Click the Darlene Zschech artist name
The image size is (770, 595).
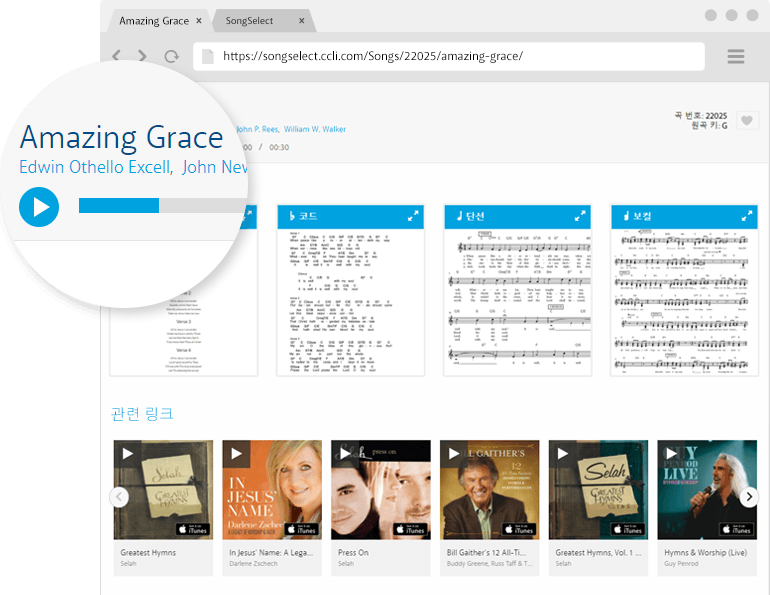(x=253, y=564)
